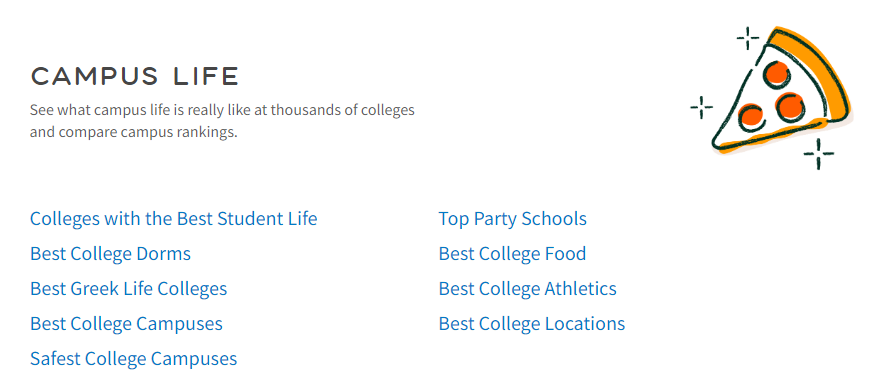Click the lower-left pepperoni on the pizza
Screen dimensions: 870x383
coord(751,115)
